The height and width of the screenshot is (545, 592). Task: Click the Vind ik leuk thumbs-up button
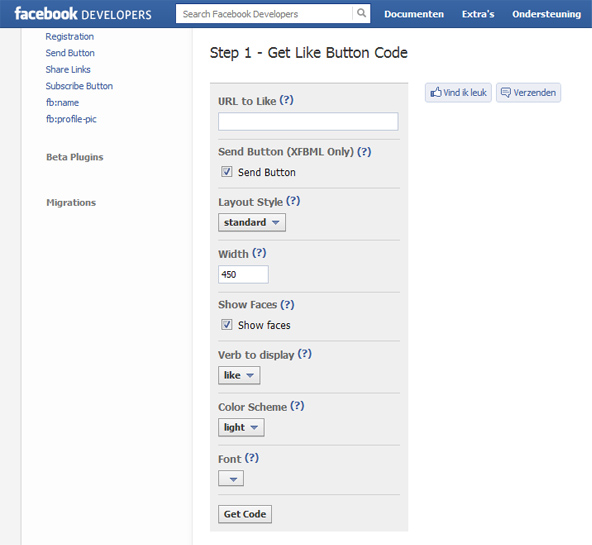click(x=458, y=92)
